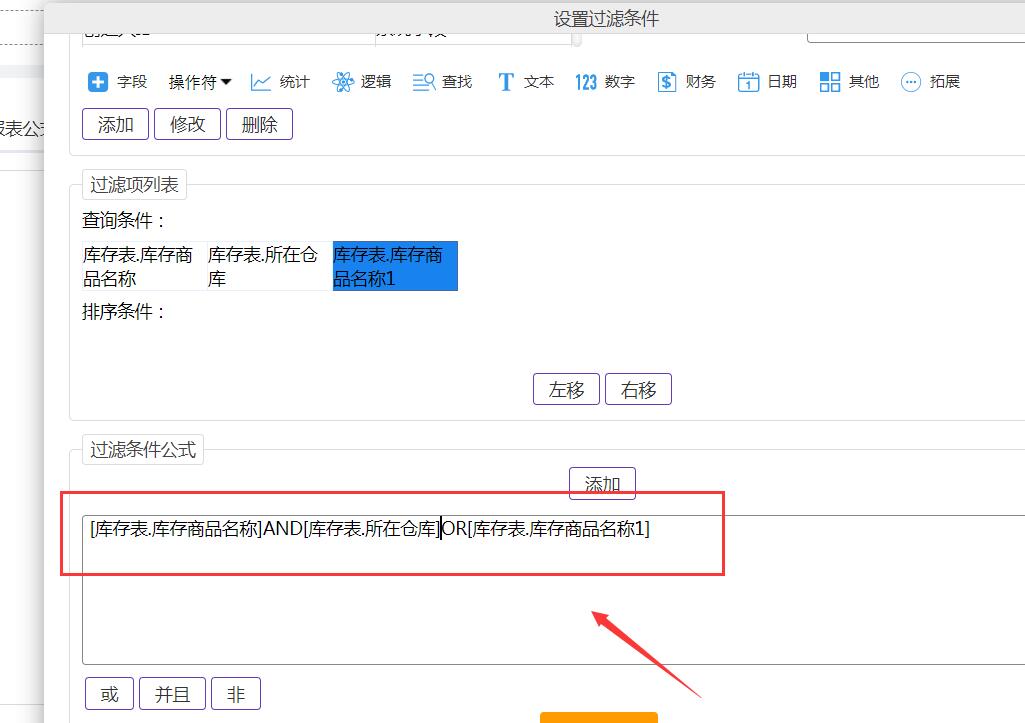Viewport: 1025px width, 723px height.
Task: Click the 删除 button
Action: tap(260, 124)
